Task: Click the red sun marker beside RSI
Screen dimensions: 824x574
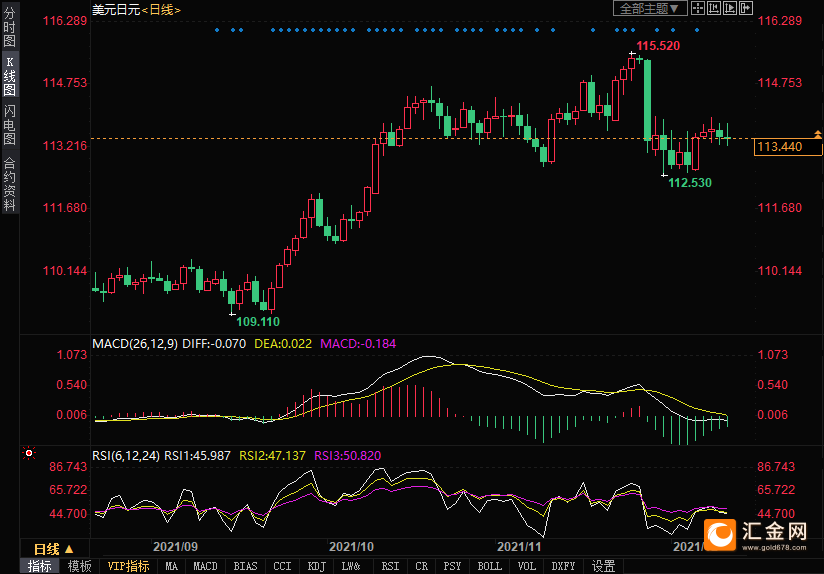Action: 29,453
